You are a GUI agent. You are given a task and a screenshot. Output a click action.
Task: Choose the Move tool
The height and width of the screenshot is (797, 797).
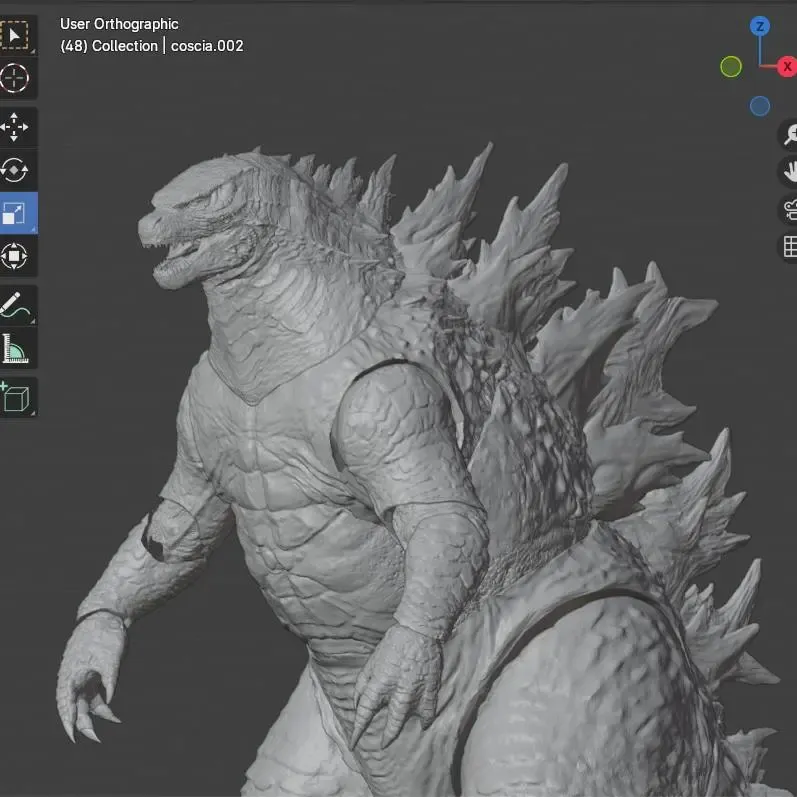pos(14,127)
